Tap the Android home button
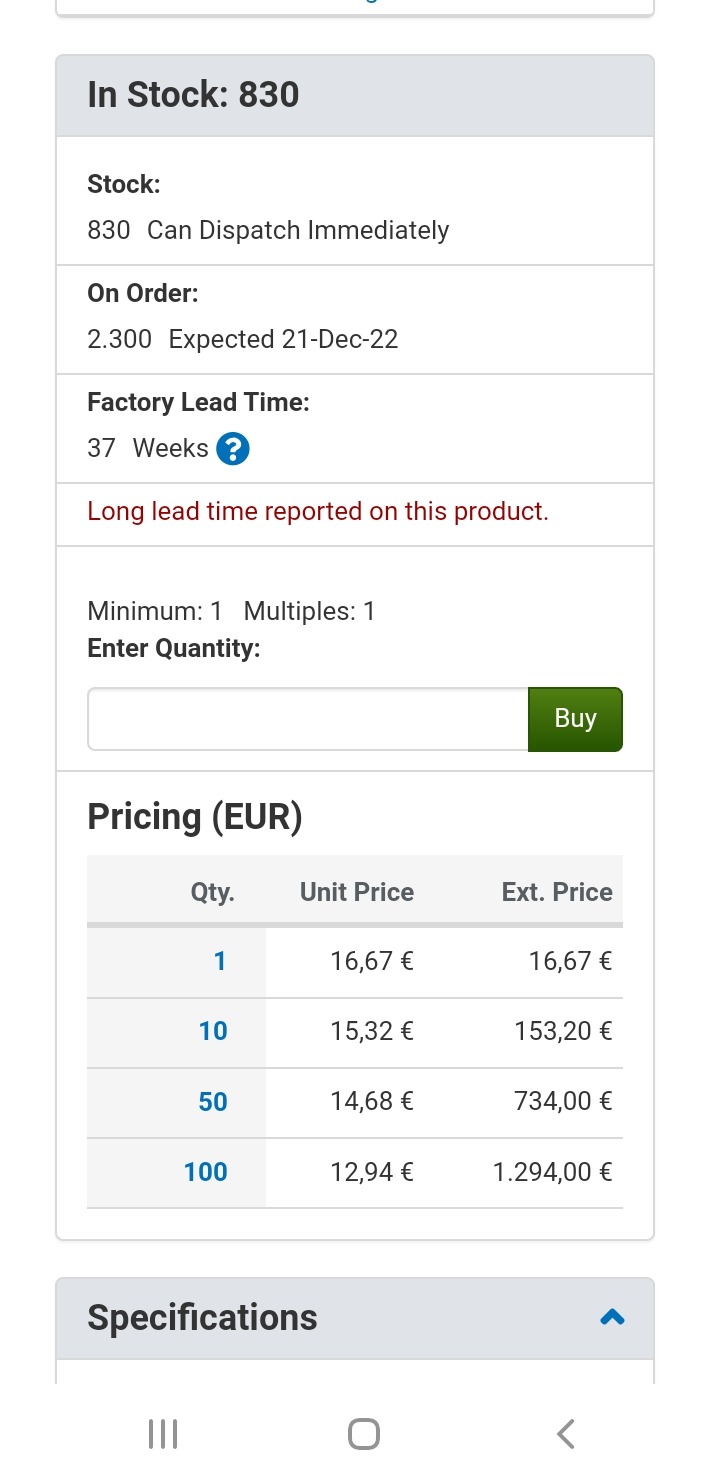 (364, 1434)
